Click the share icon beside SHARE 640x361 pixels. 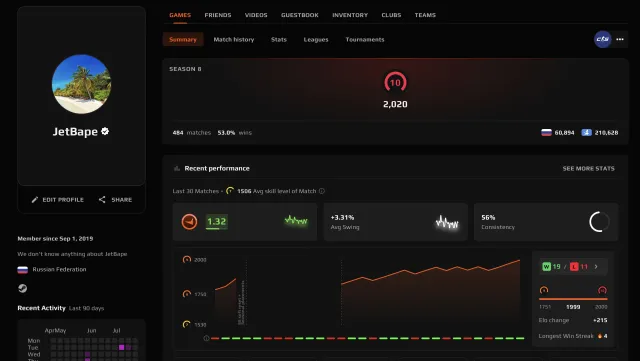pyautogui.click(x=102, y=199)
